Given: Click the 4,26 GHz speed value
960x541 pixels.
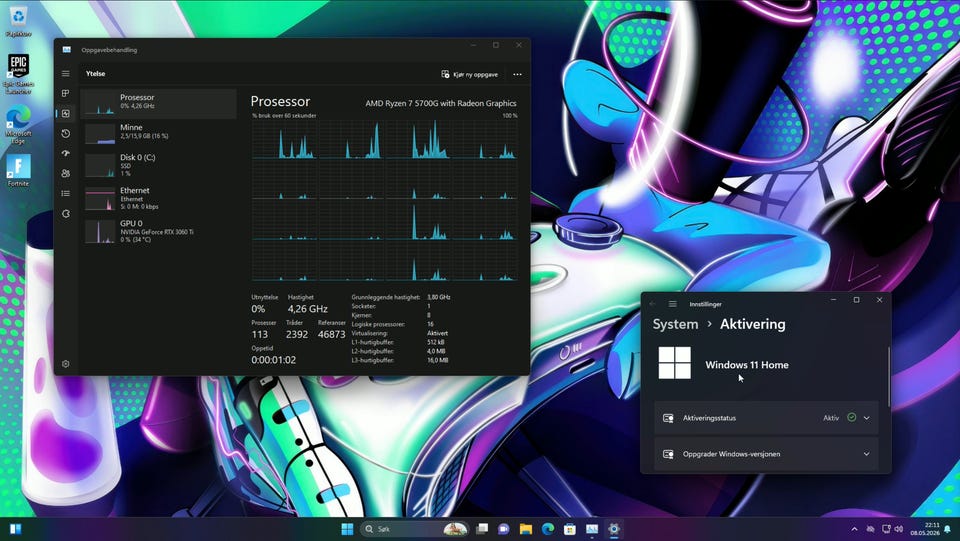Looking at the screenshot, I should [307, 309].
